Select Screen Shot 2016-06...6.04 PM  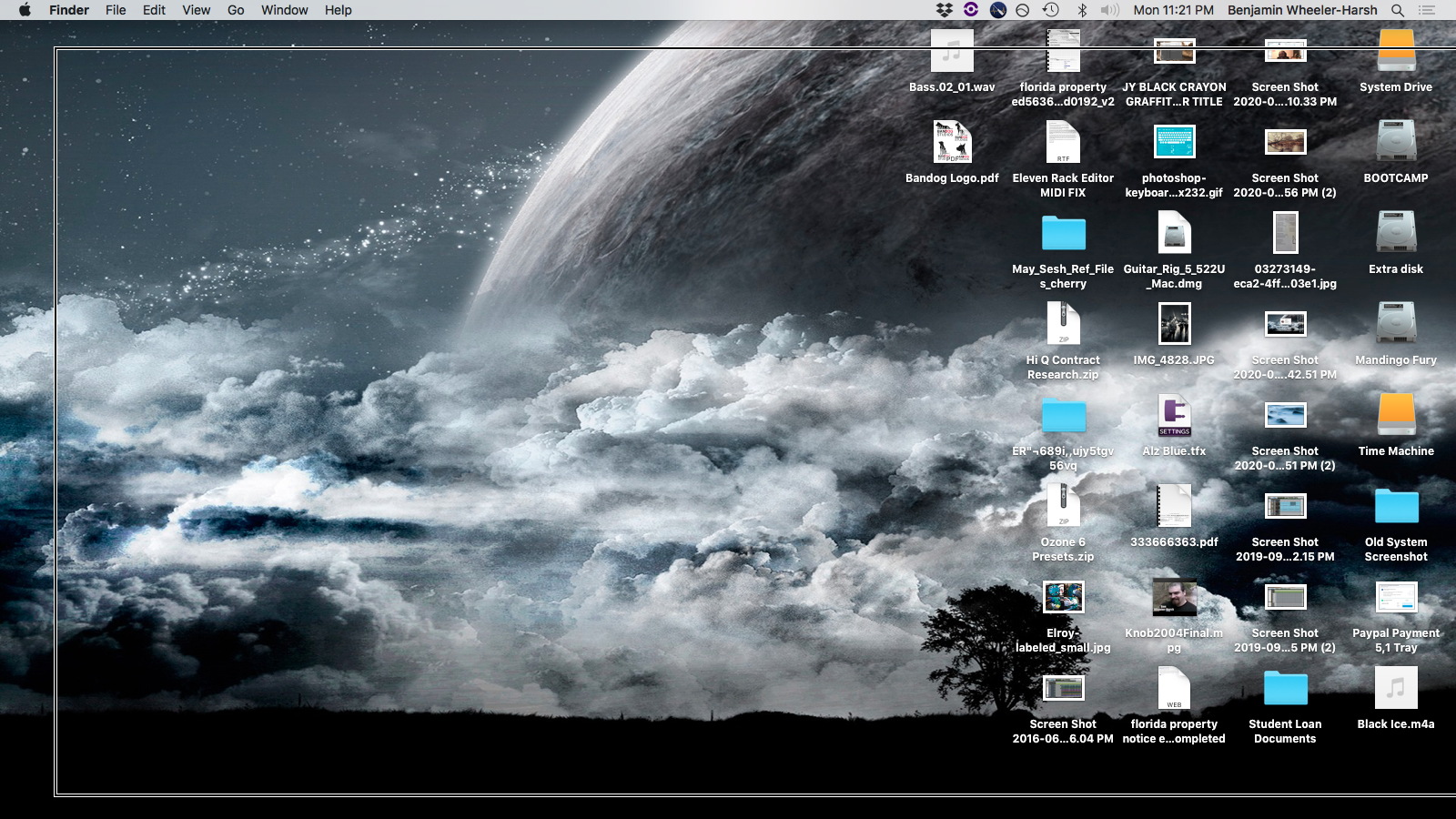coord(1063,688)
